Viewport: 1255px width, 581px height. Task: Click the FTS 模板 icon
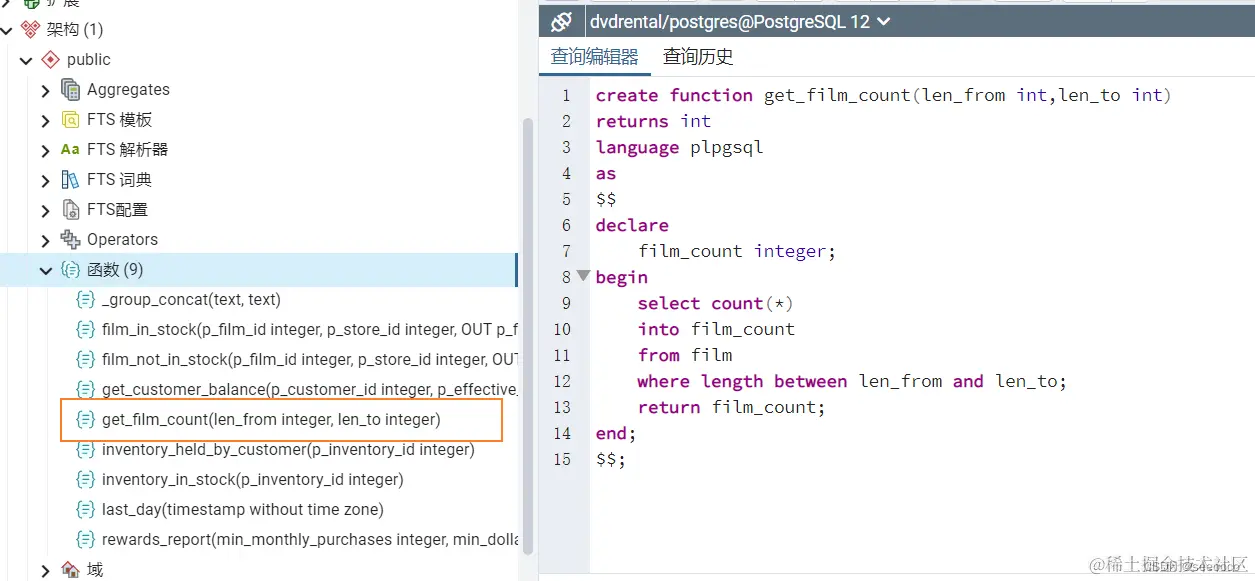point(70,120)
